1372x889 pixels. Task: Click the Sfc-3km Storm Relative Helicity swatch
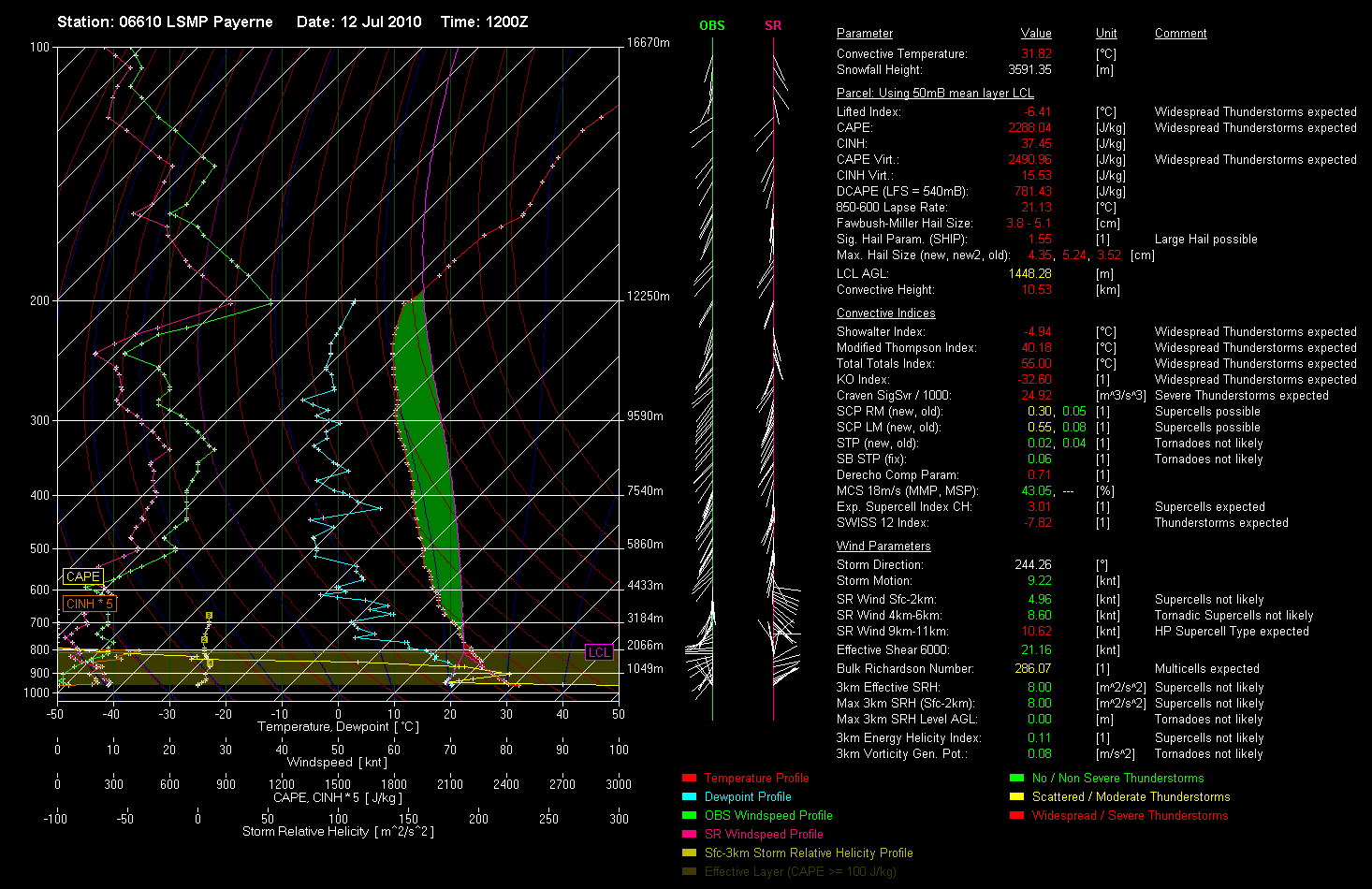[690, 853]
